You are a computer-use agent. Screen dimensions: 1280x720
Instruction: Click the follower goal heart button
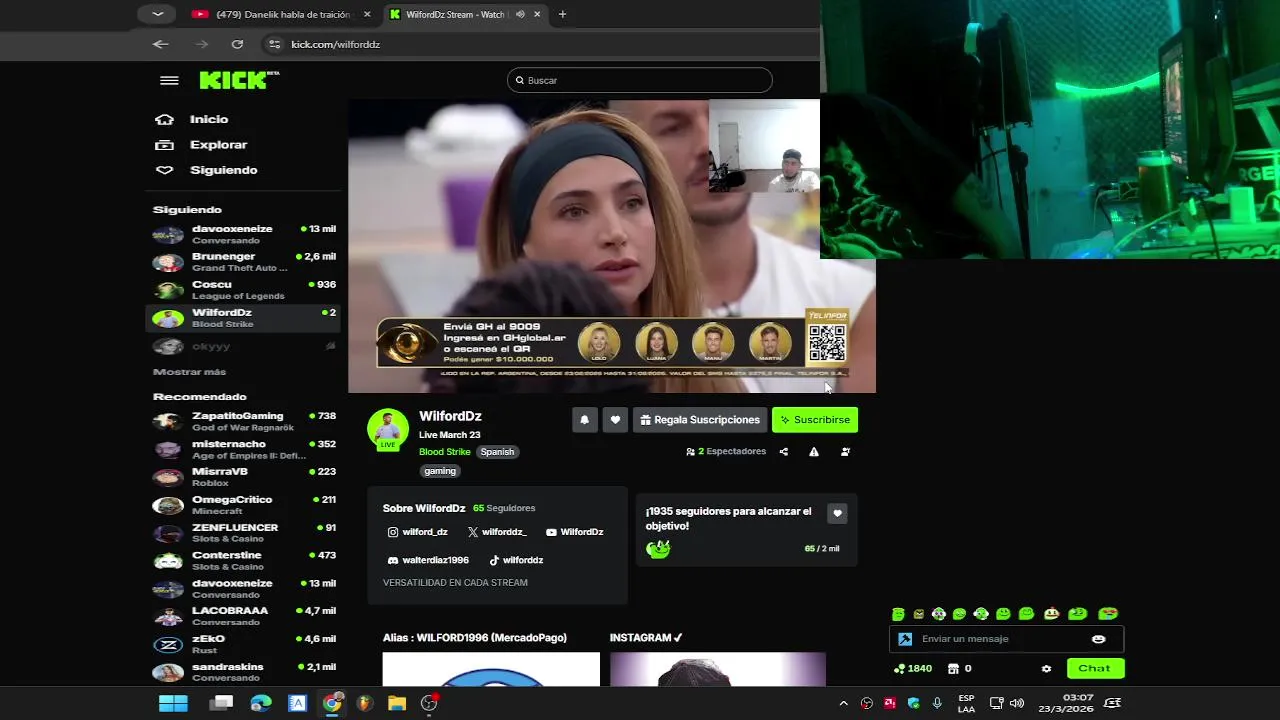click(x=837, y=514)
